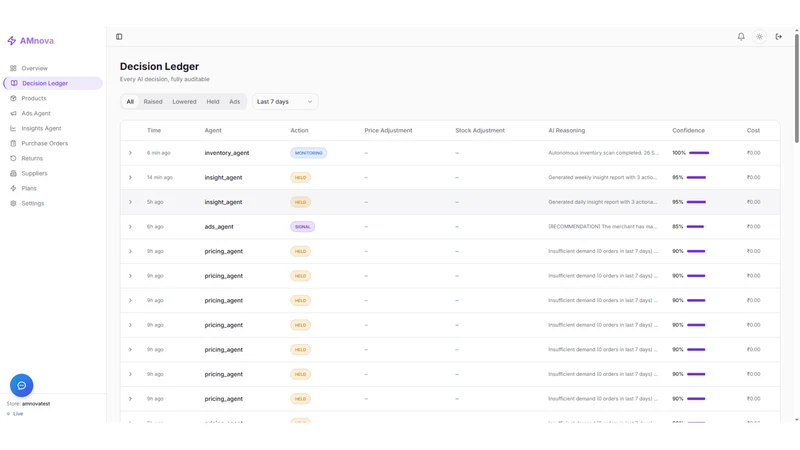
Task: Click the Cost column header
Action: pos(753,131)
